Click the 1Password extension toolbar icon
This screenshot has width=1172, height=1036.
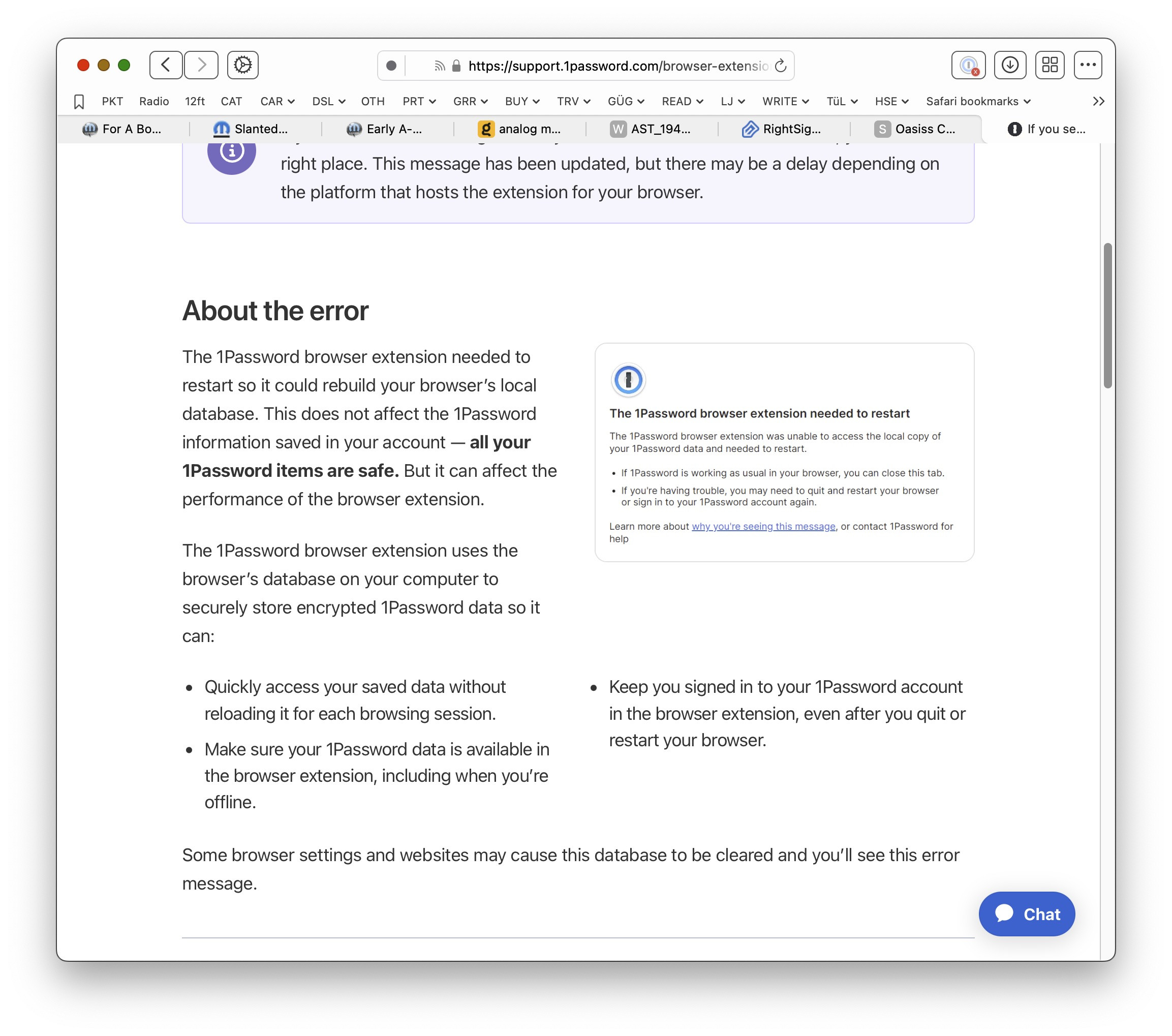click(x=968, y=65)
